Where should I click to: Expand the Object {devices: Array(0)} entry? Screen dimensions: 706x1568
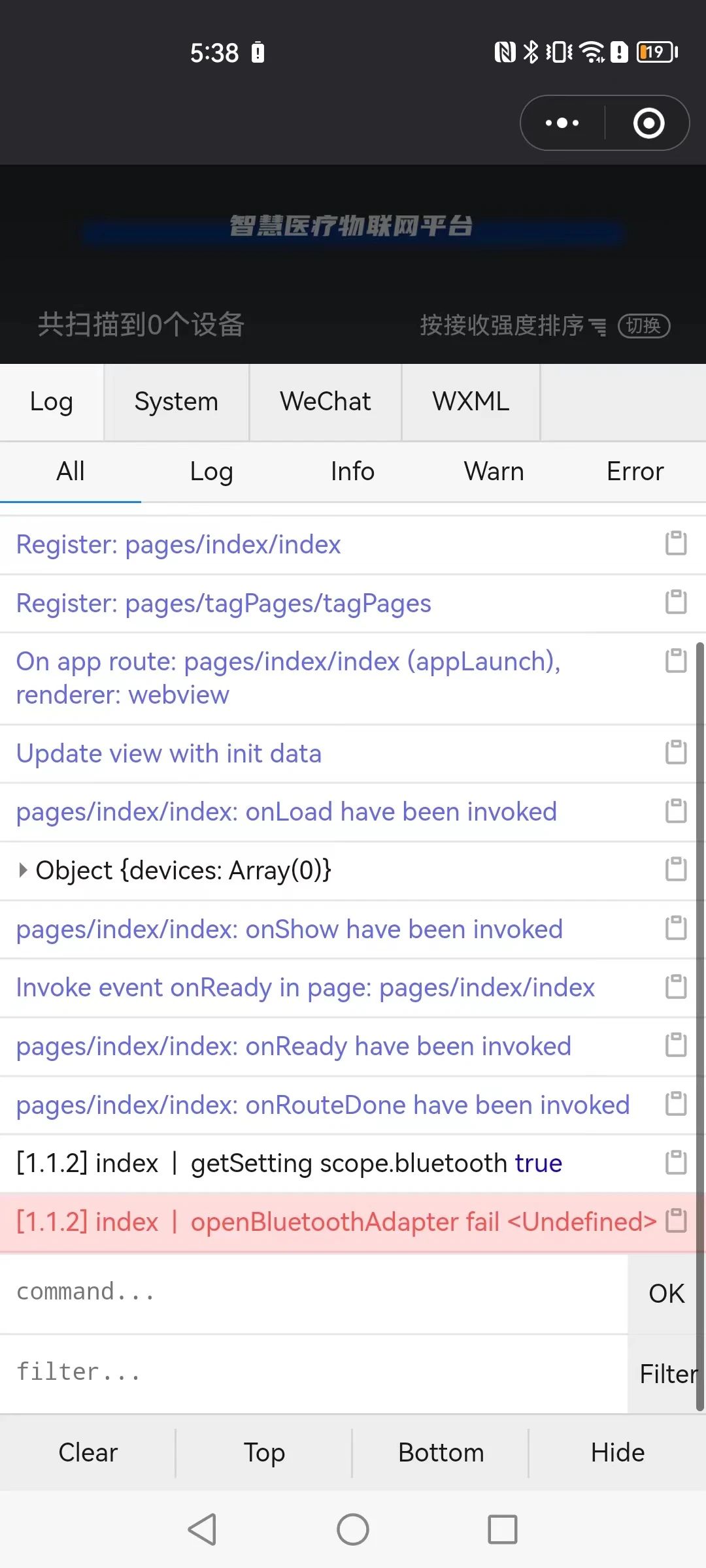pos(23,870)
